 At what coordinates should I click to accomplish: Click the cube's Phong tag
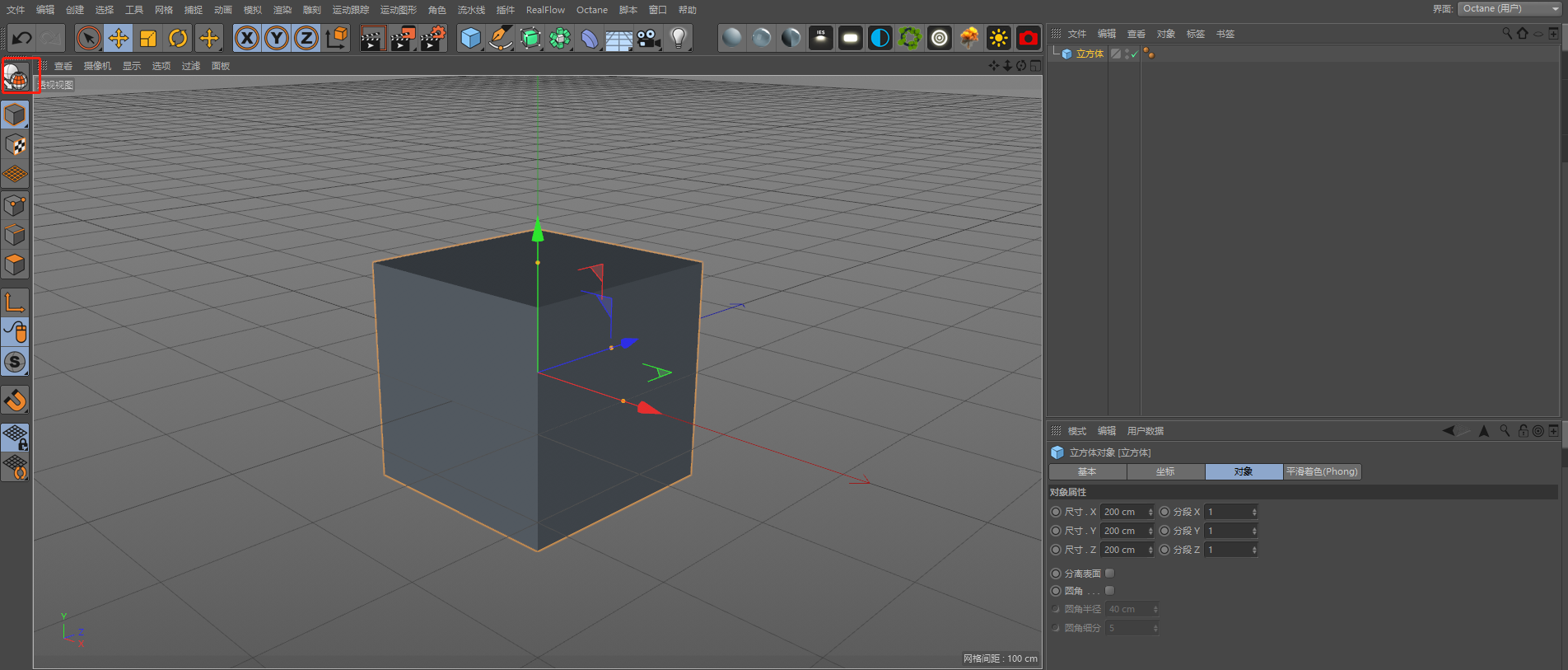1149,54
